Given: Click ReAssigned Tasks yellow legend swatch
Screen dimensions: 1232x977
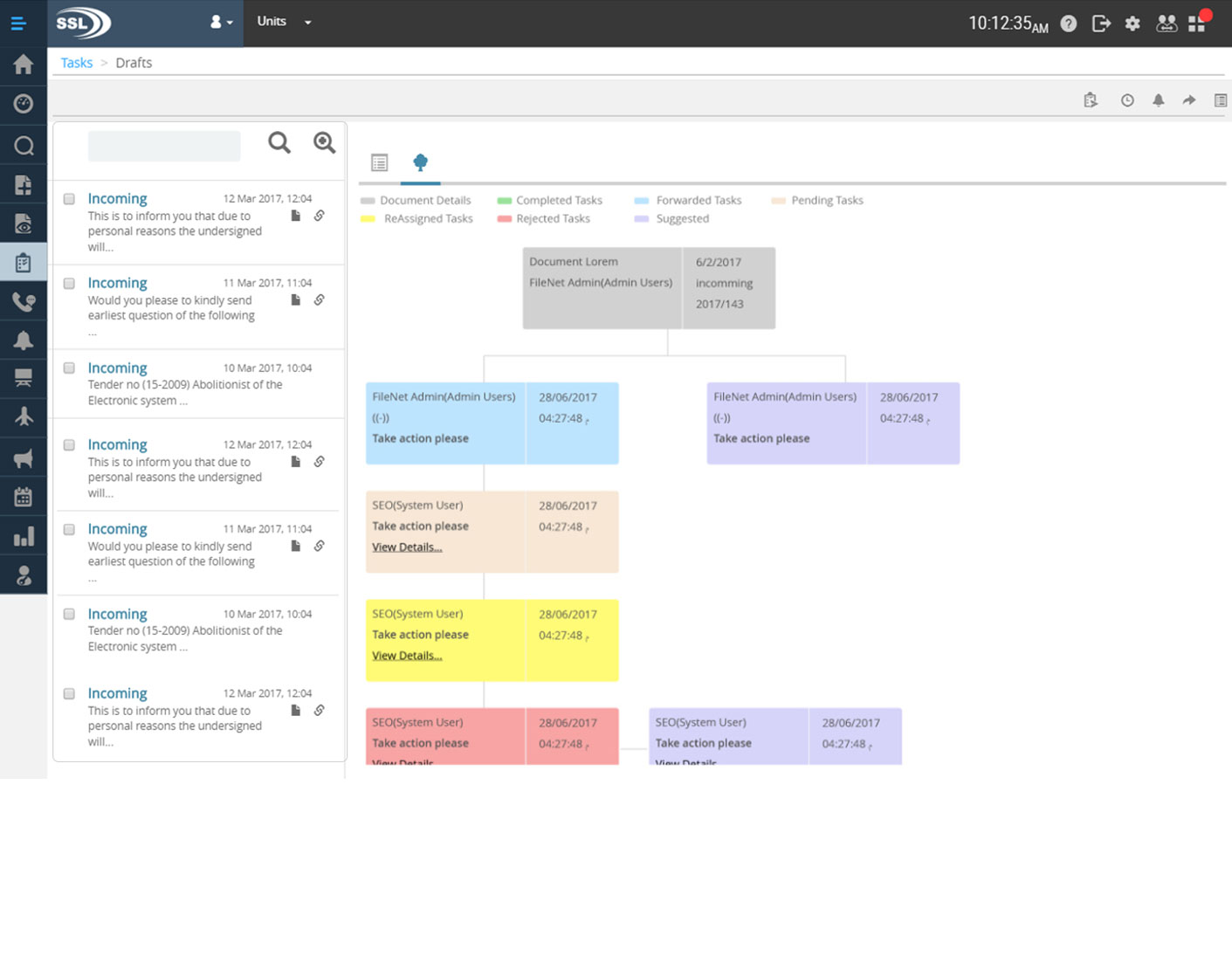Looking at the screenshot, I should click(368, 219).
